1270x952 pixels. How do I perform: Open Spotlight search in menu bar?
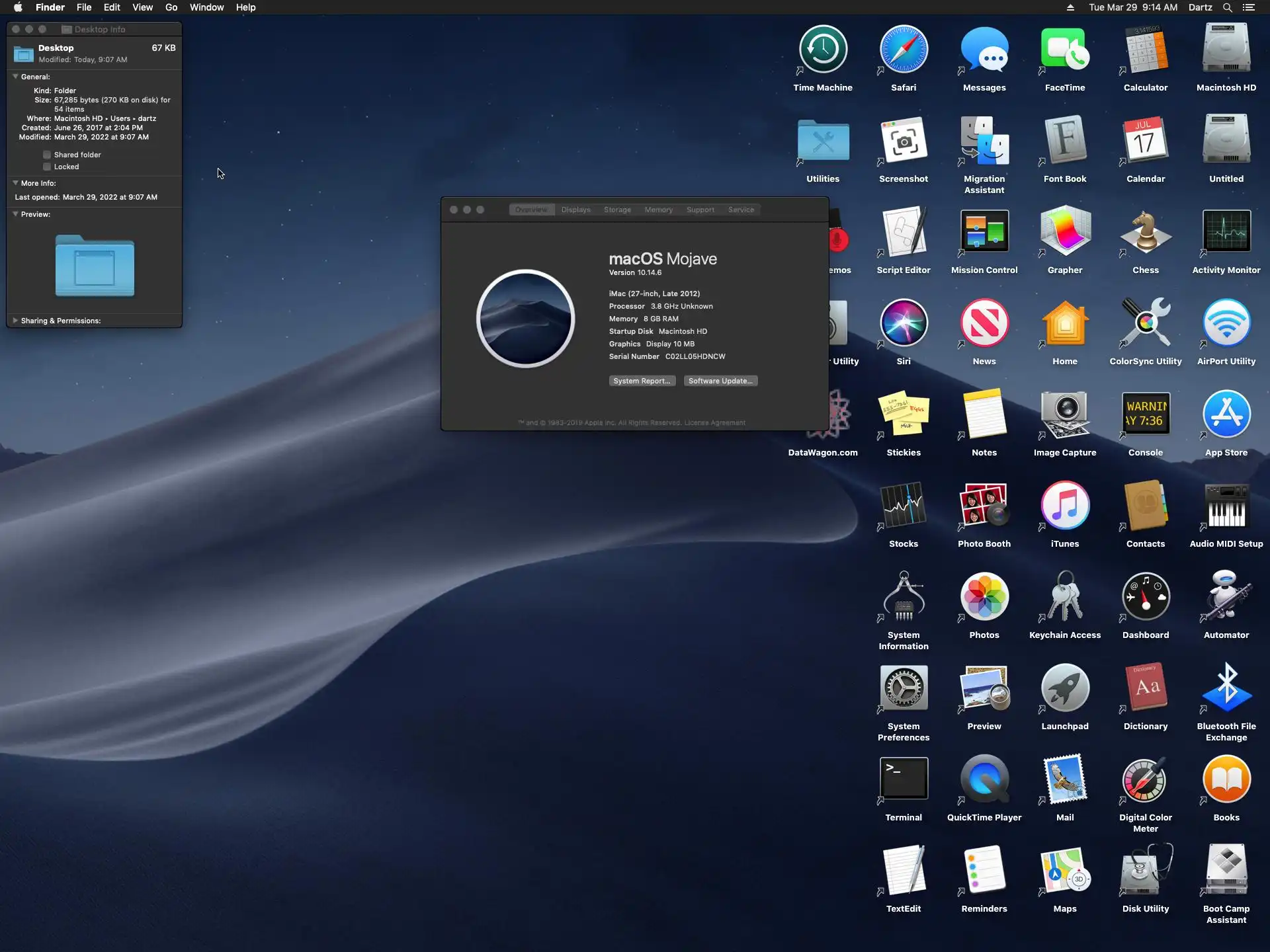1227,7
